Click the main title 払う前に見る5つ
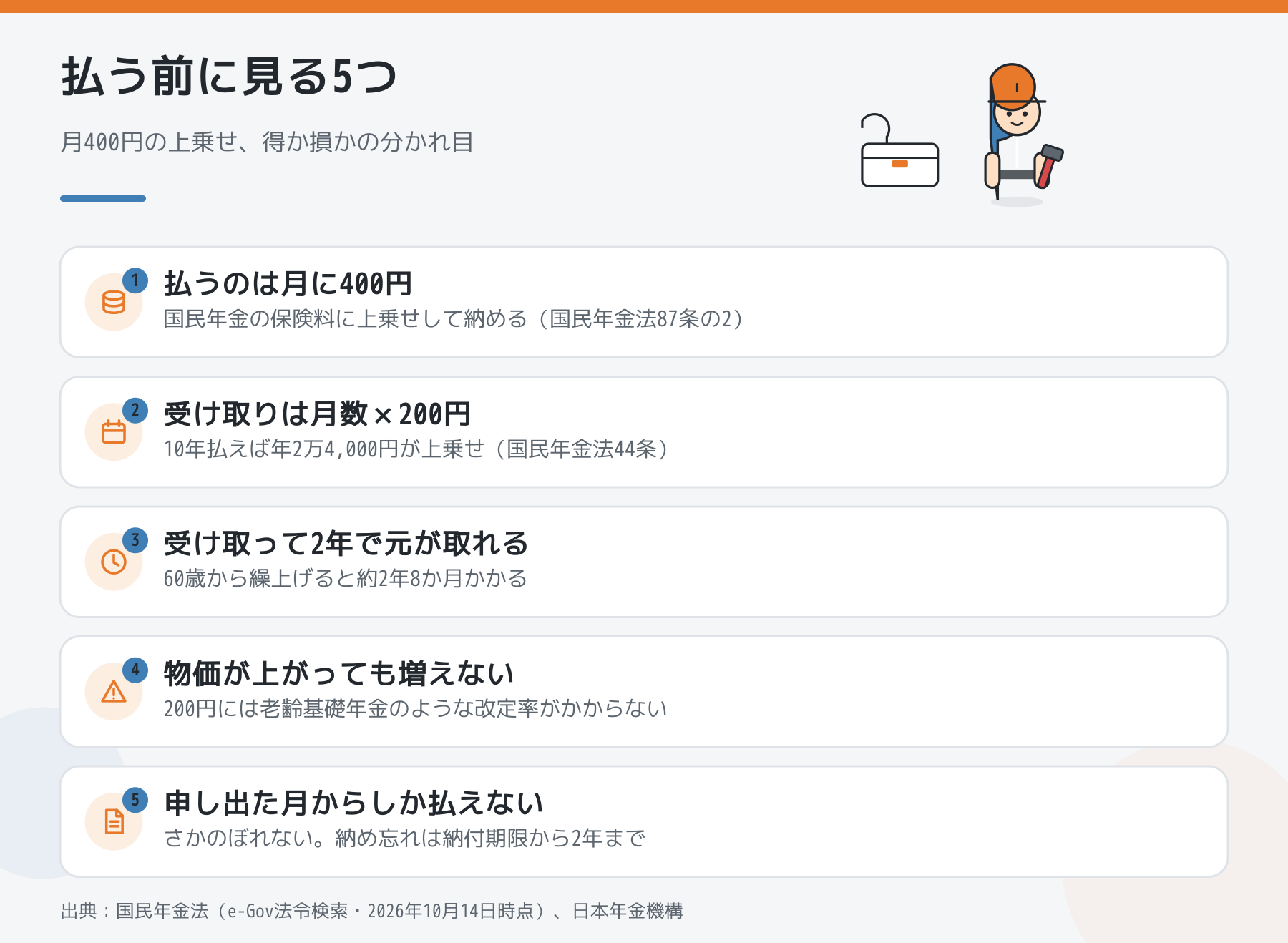Image resolution: width=1288 pixels, height=943 pixels. pos(229,77)
